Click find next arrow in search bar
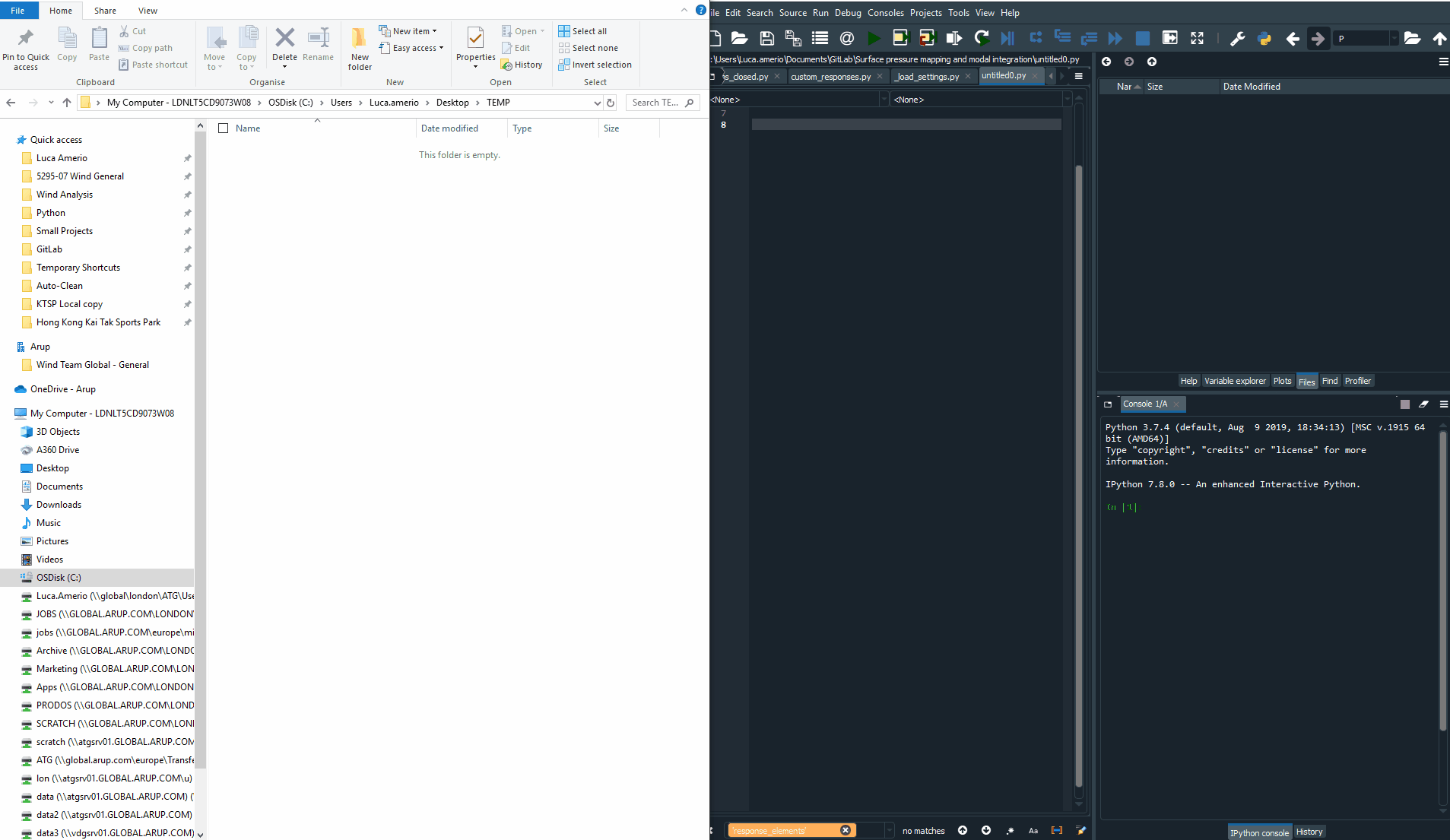 tap(986, 830)
